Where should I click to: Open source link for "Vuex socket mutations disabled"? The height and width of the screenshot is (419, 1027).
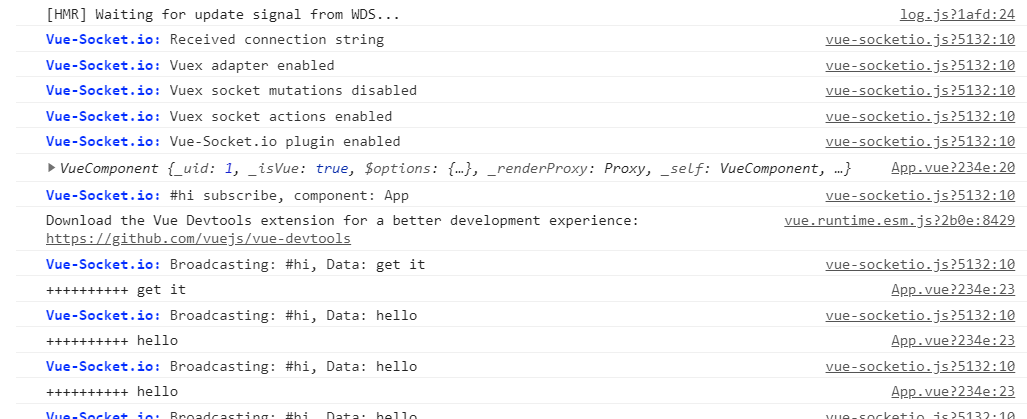pyautogui.click(x=920, y=91)
